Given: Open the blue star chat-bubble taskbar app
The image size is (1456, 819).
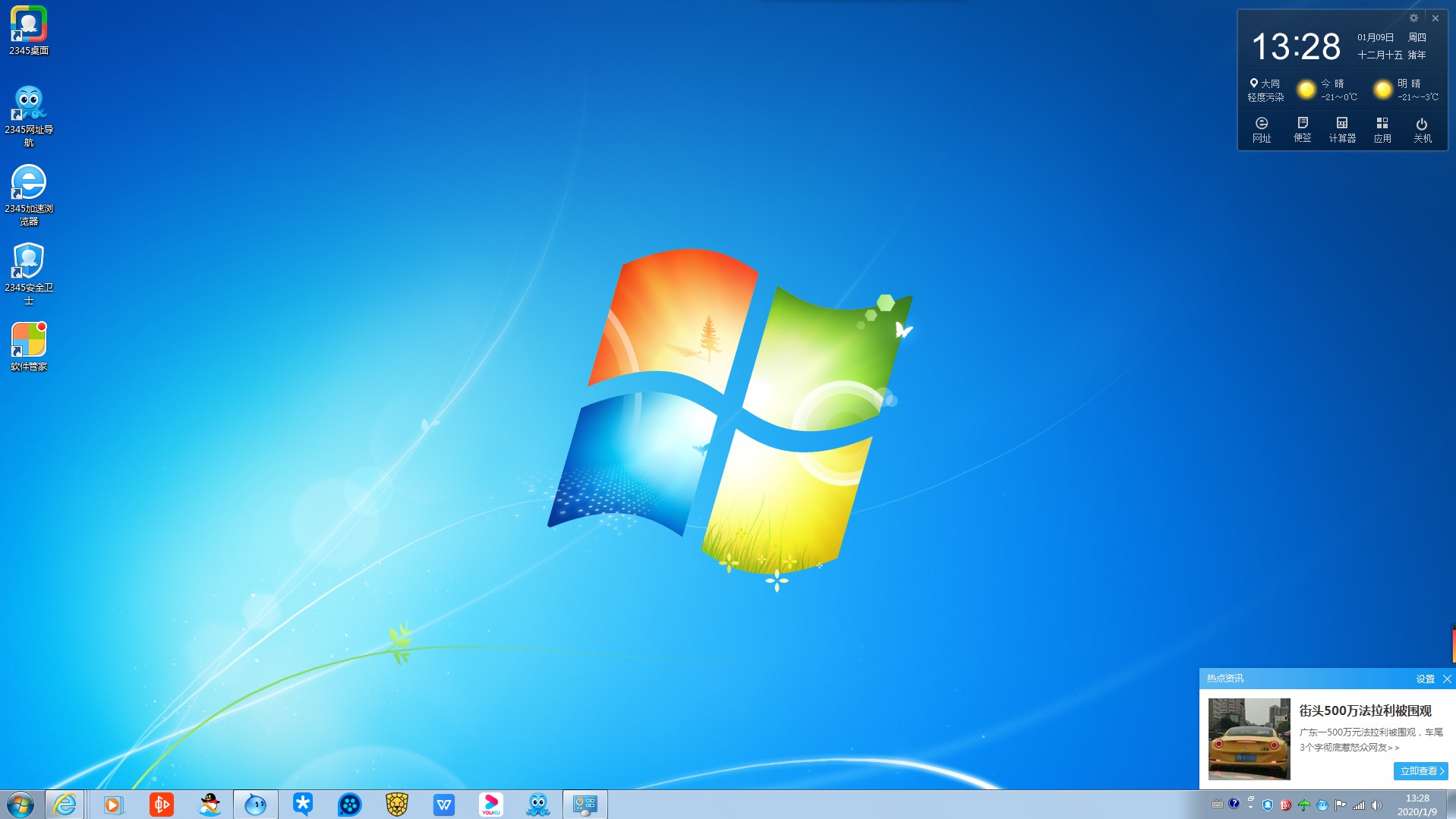Looking at the screenshot, I should coord(303,805).
